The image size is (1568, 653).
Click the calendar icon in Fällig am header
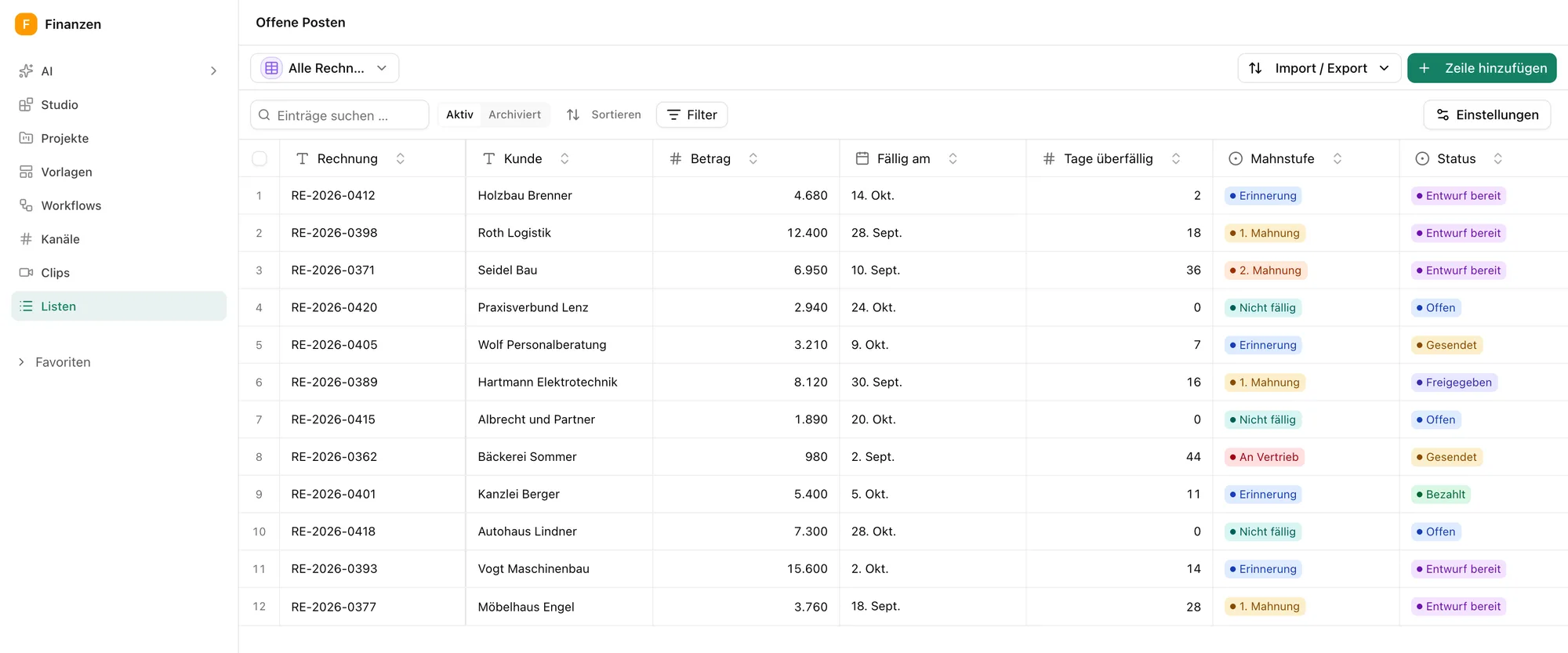pyautogui.click(x=862, y=159)
